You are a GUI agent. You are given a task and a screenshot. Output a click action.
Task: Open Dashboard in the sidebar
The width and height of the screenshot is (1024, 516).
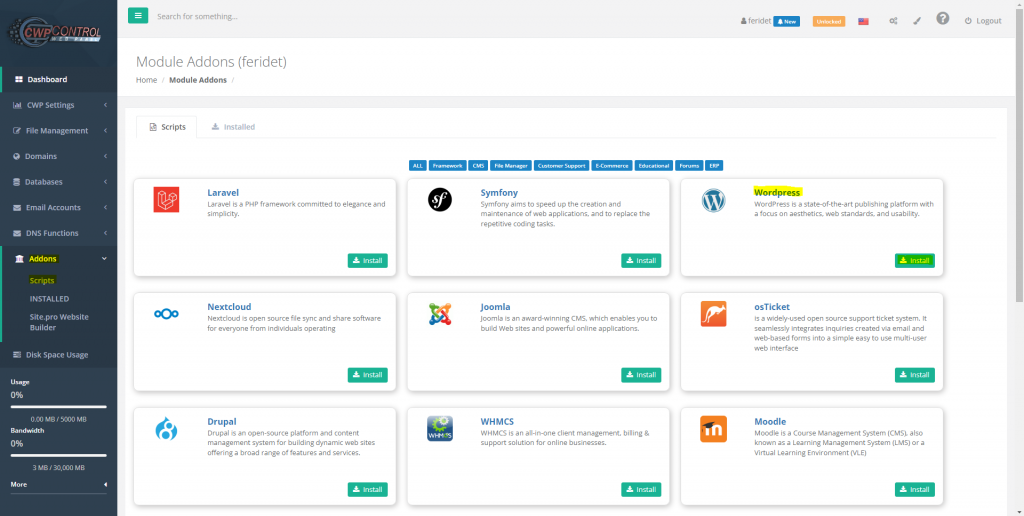click(59, 79)
